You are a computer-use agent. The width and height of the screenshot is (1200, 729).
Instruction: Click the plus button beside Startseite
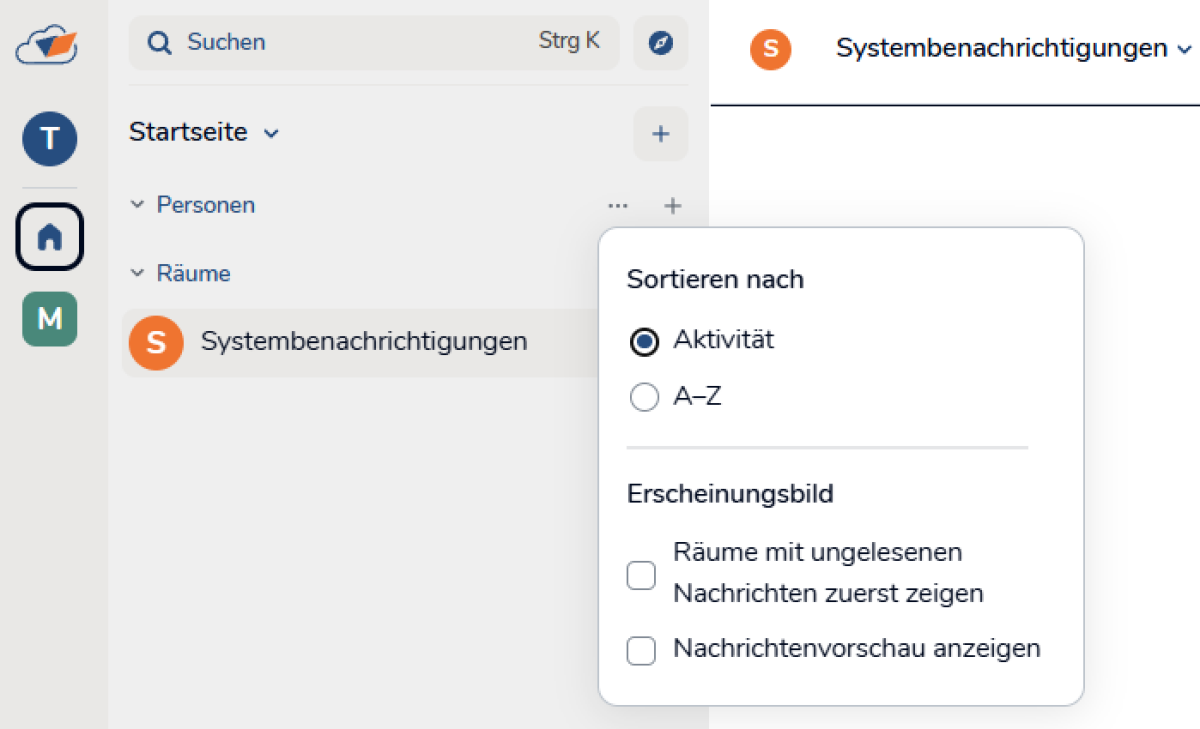pyautogui.click(x=660, y=134)
